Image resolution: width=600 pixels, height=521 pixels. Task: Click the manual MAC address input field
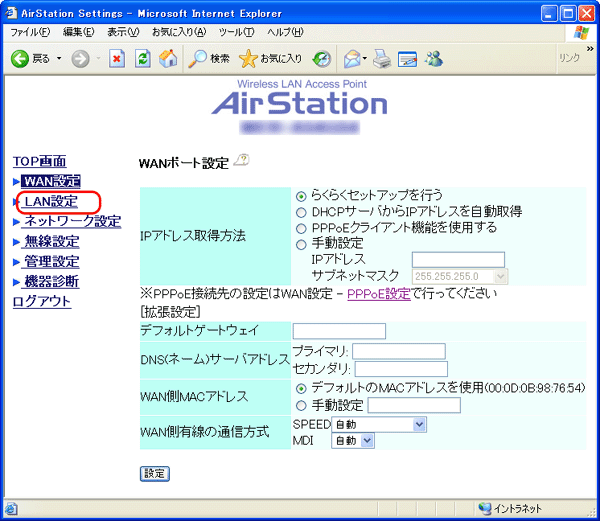(x=414, y=405)
